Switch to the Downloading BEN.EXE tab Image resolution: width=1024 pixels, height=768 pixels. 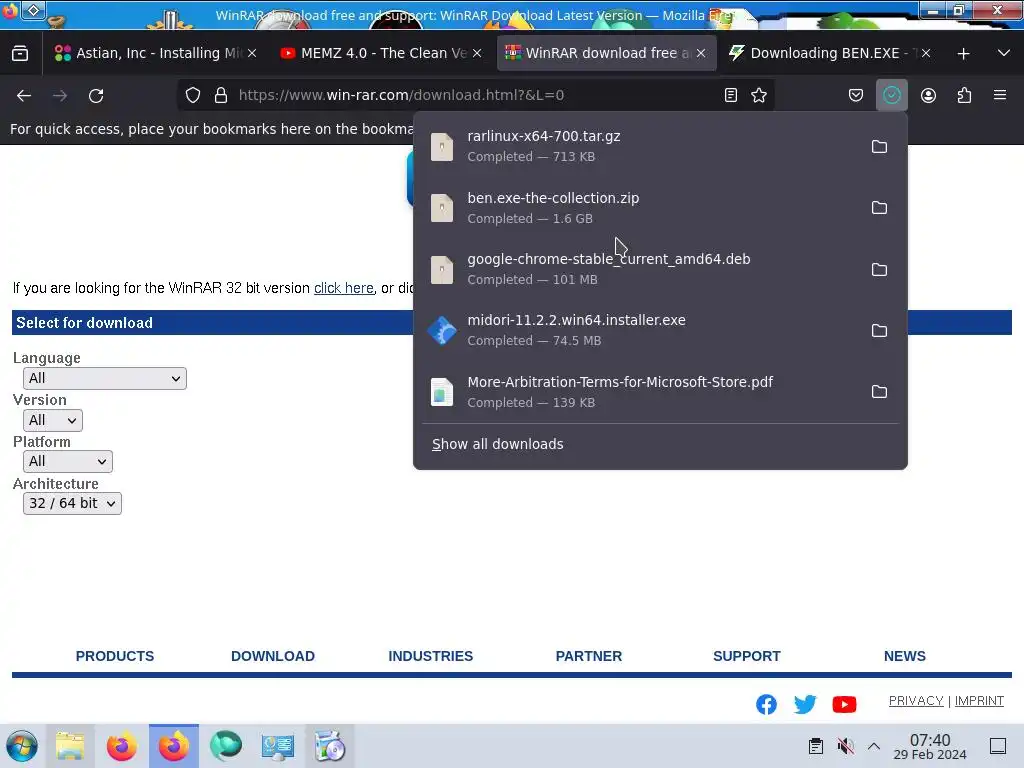click(x=831, y=54)
